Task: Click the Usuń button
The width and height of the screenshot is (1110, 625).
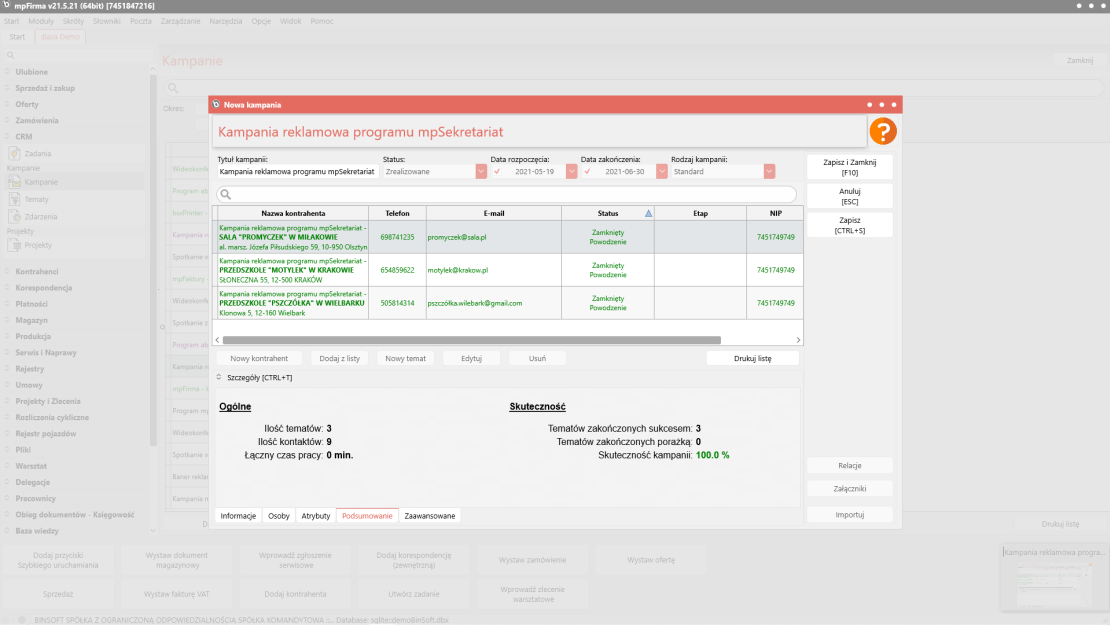Action: tap(537, 358)
